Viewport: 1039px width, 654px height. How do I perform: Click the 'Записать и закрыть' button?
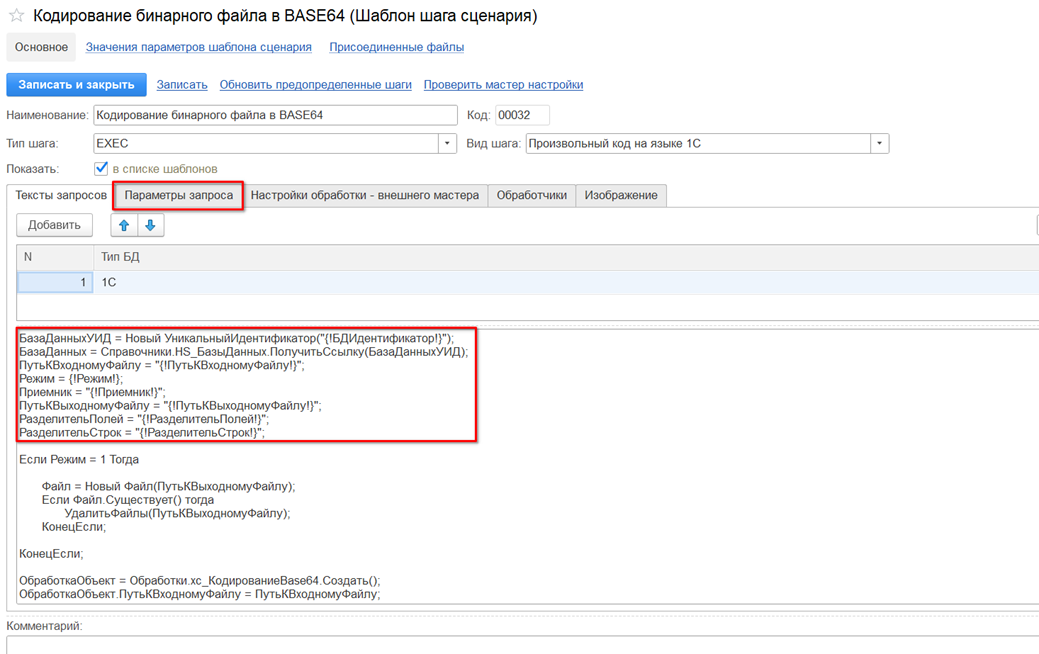pyautogui.click(x=76, y=85)
